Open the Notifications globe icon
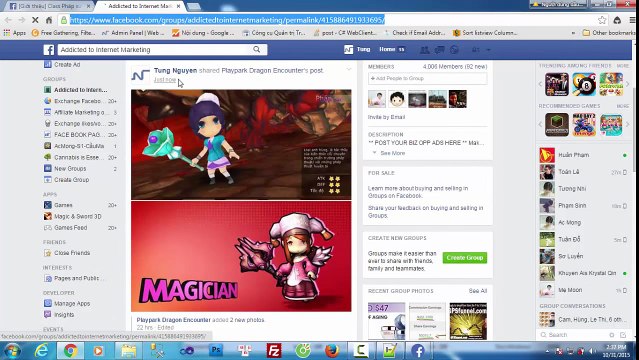Screen dimensions: 639x360 454,50
